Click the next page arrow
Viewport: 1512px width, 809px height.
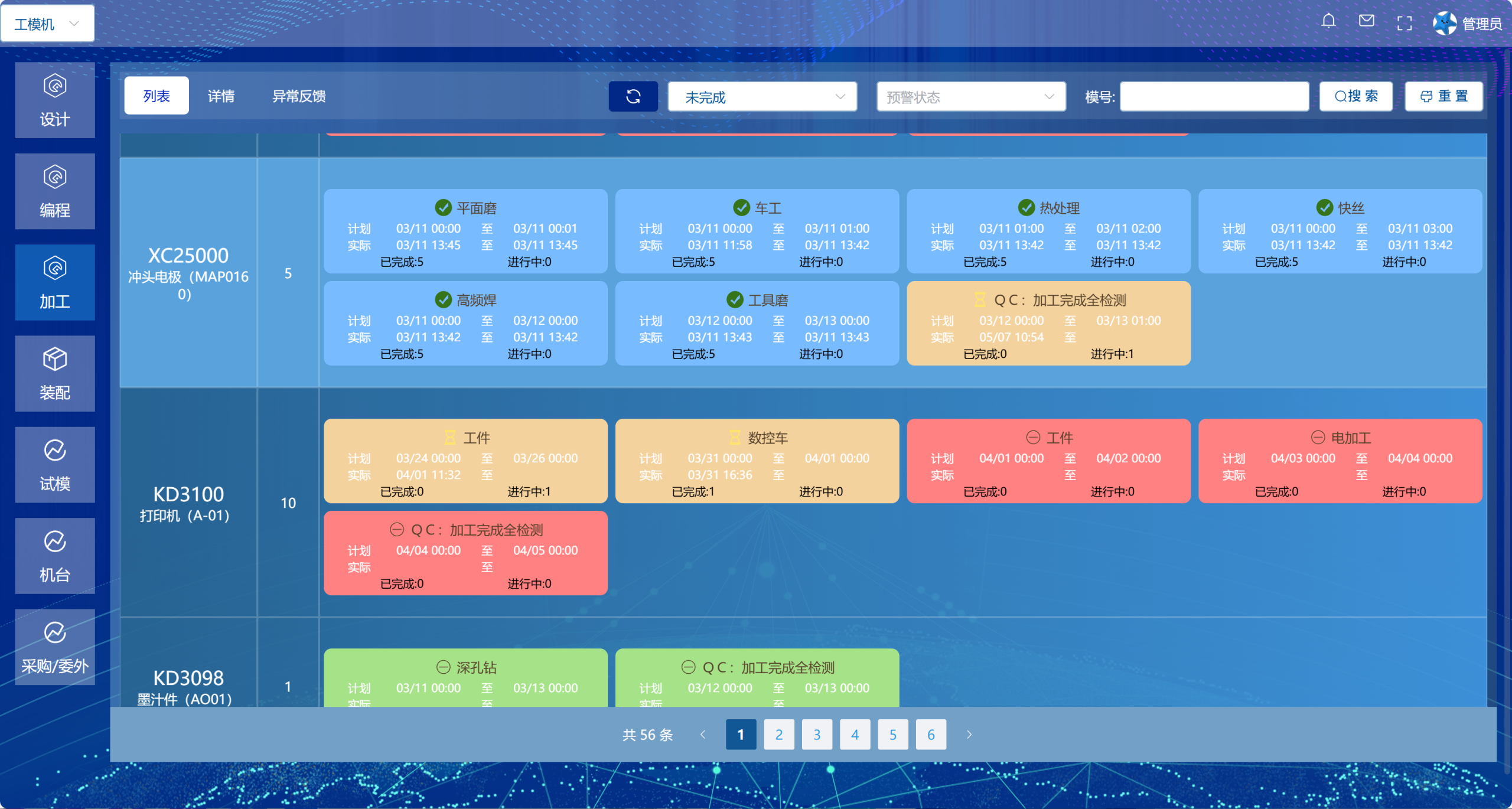coord(969,735)
